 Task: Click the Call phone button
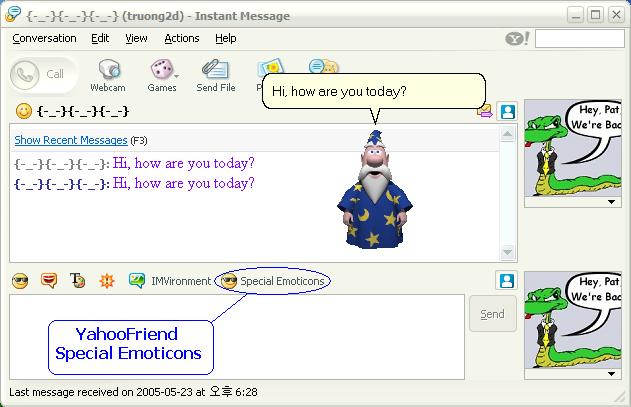pos(42,75)
